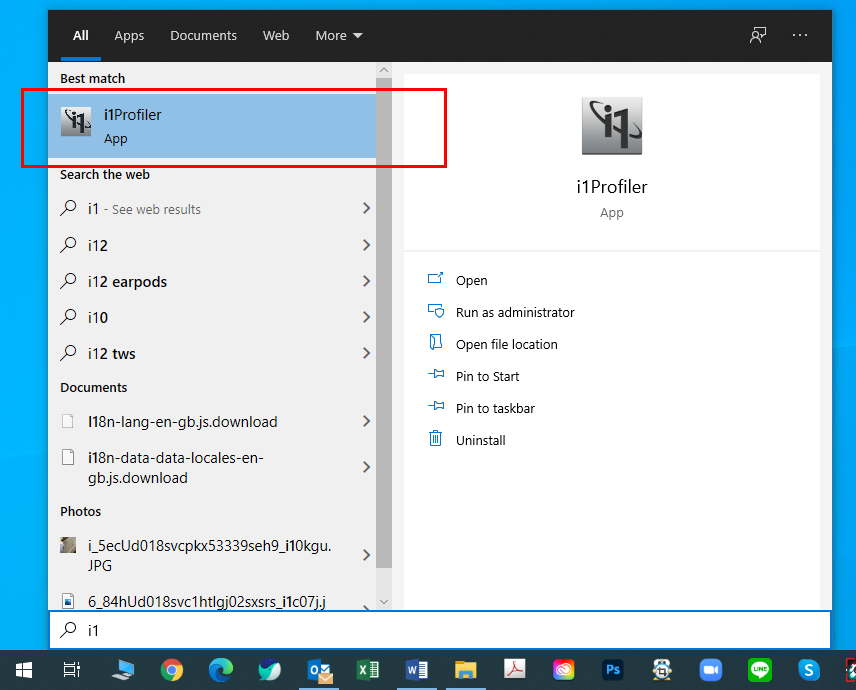Open LINE messenger from the taskbar
This screenshot has width=856, height=690.
pos(760,670)
